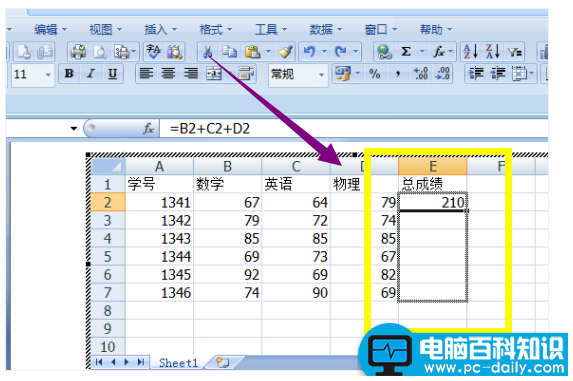Click the Paste clipboard icon
This screenshot has width=573, height=381.
[253, 52]
